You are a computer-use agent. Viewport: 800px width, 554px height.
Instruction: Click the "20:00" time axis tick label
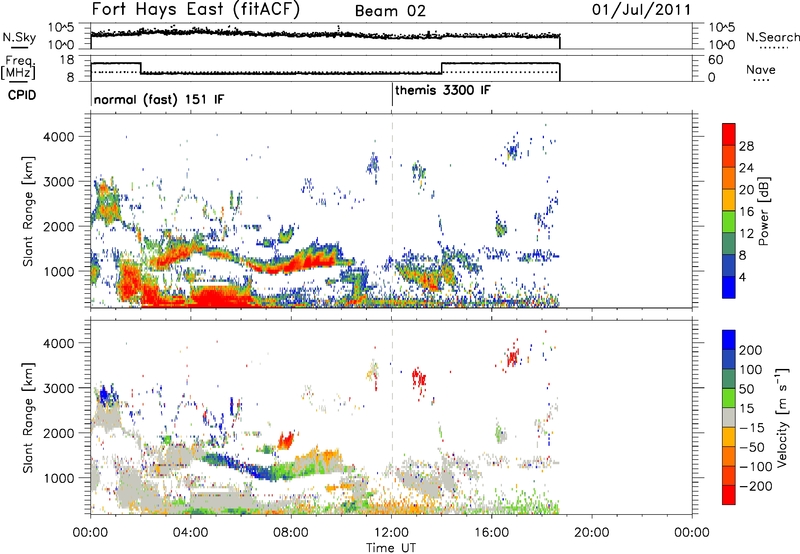pyautogui.click(x=592, y=533)
